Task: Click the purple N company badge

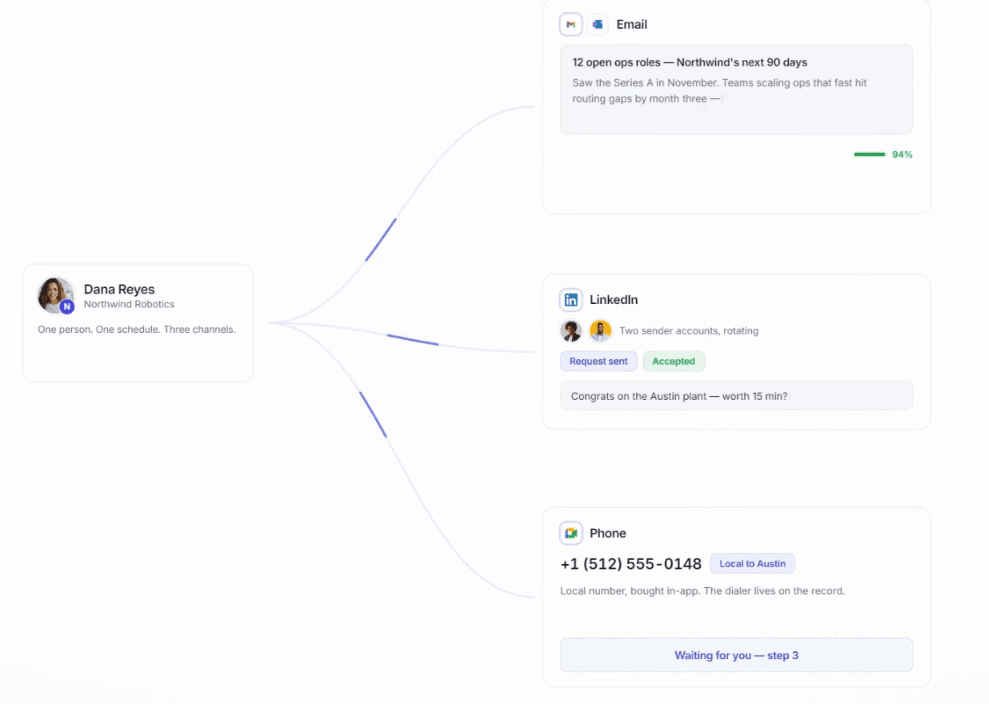Action: (67, 307)
